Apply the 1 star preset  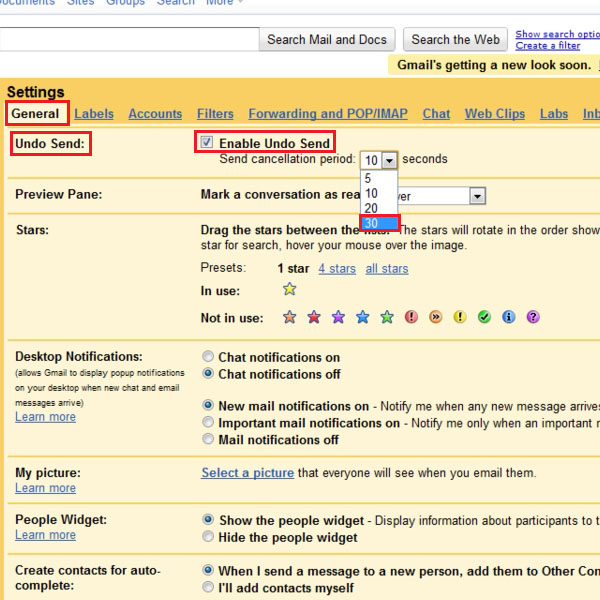click(293, 269)
